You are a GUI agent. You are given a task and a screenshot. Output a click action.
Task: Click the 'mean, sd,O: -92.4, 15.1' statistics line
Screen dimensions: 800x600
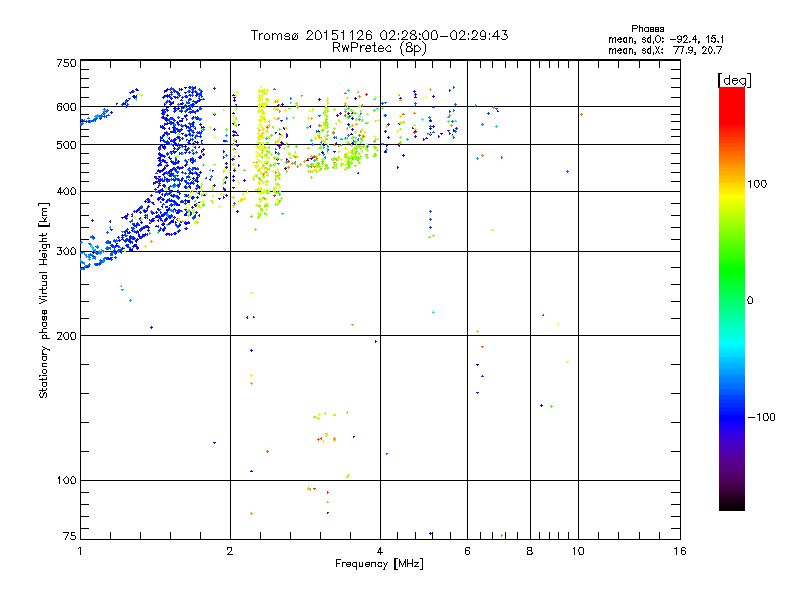[665, 39]
